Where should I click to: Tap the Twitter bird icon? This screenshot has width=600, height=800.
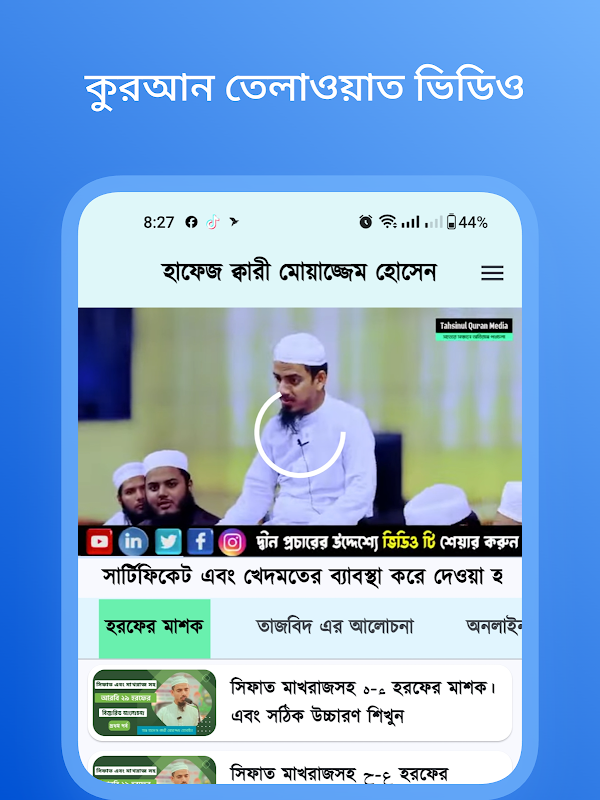(x=168, y=541)
